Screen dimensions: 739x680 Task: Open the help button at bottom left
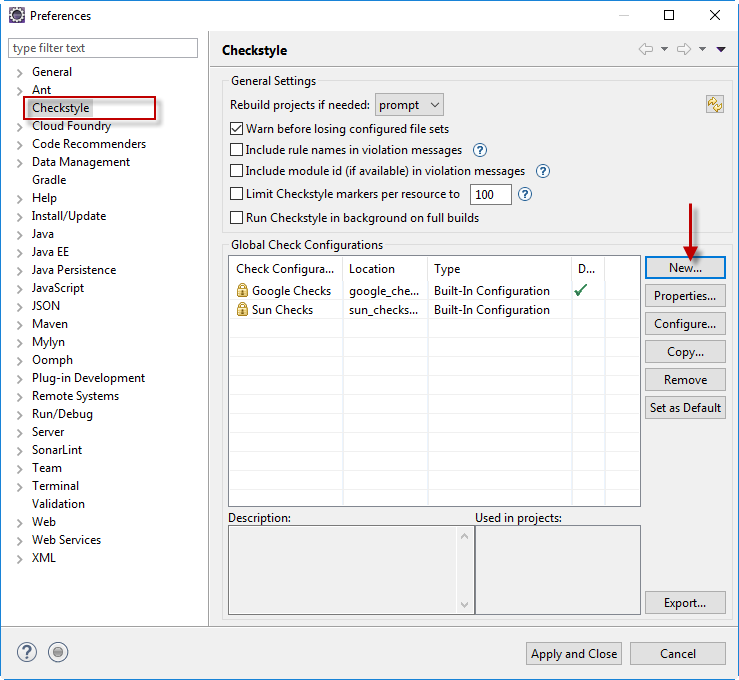(27, 652)
